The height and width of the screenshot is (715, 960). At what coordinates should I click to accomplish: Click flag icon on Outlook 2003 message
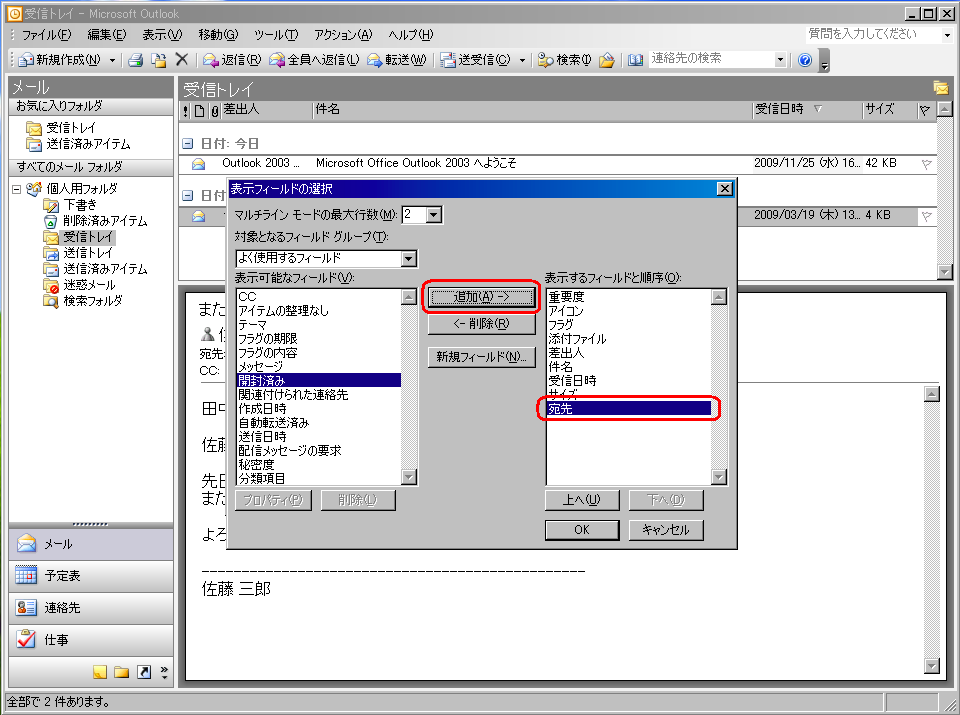(926, 164)
